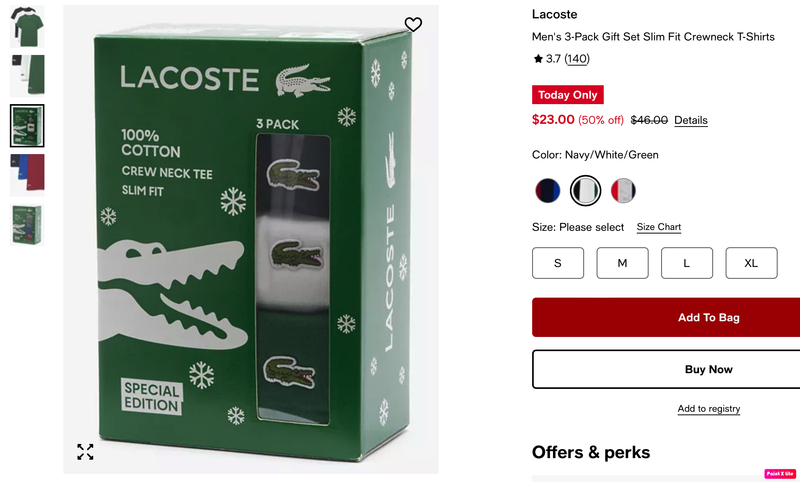Click the rating star icon

[x=538, y=59]
